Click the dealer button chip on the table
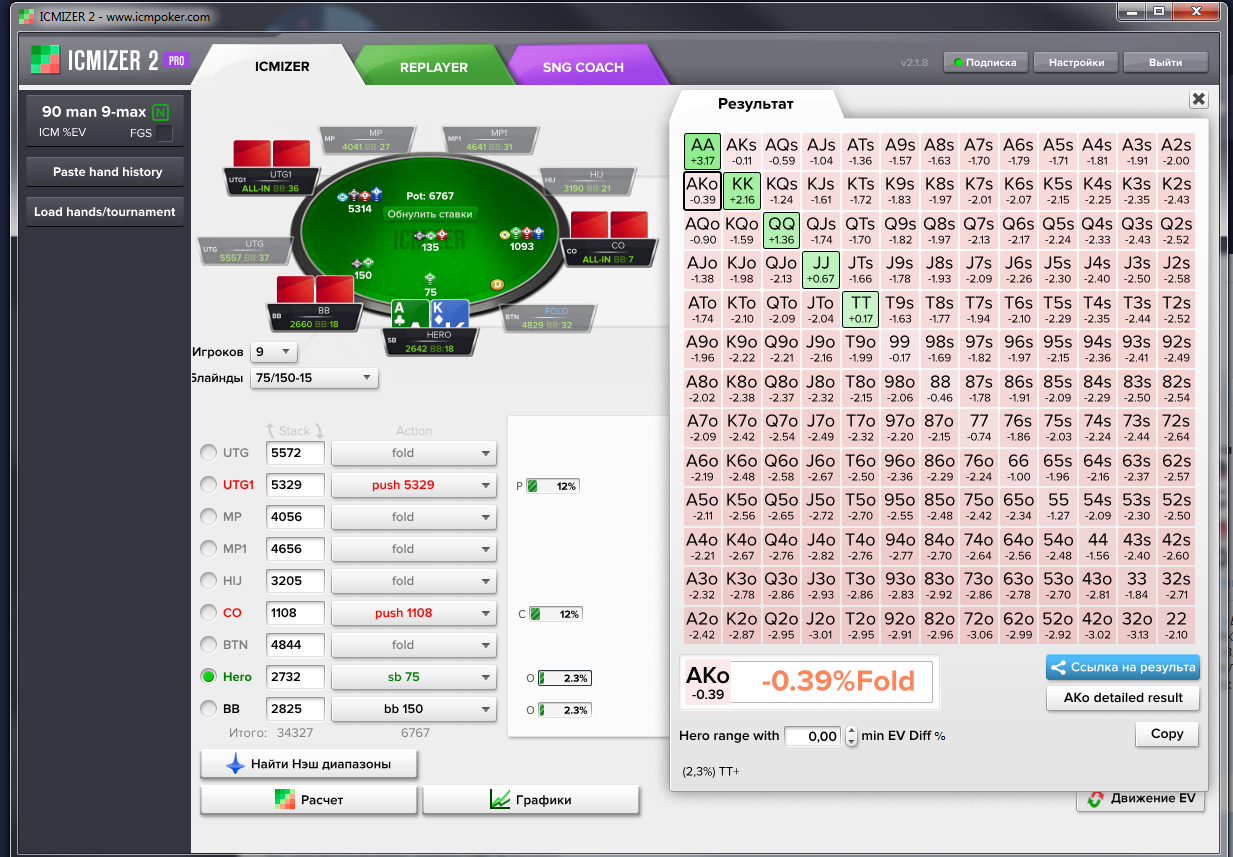 click(x=497, y=284)
